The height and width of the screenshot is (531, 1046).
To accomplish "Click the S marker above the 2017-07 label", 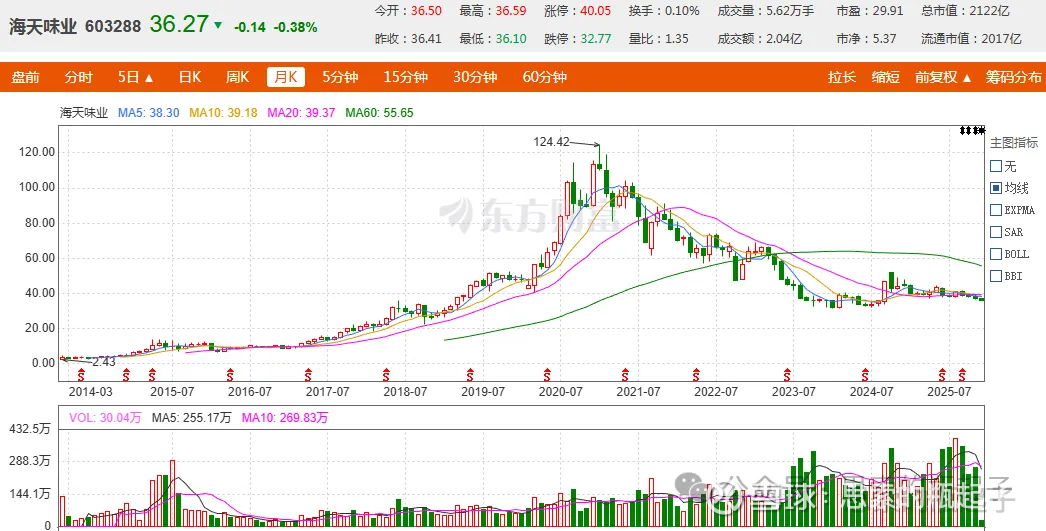I will click(308, 374).
